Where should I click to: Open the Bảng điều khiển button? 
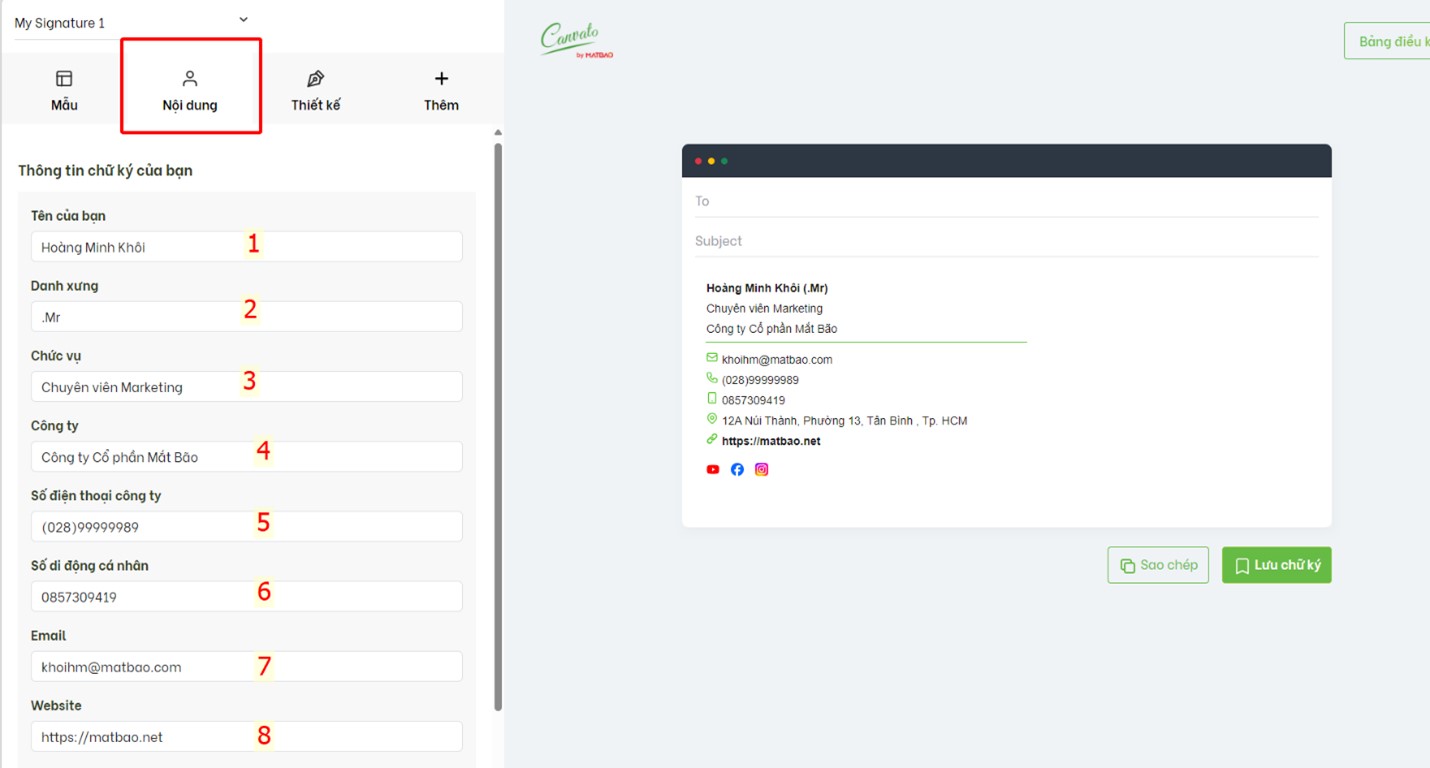[x=1388, y=41]
